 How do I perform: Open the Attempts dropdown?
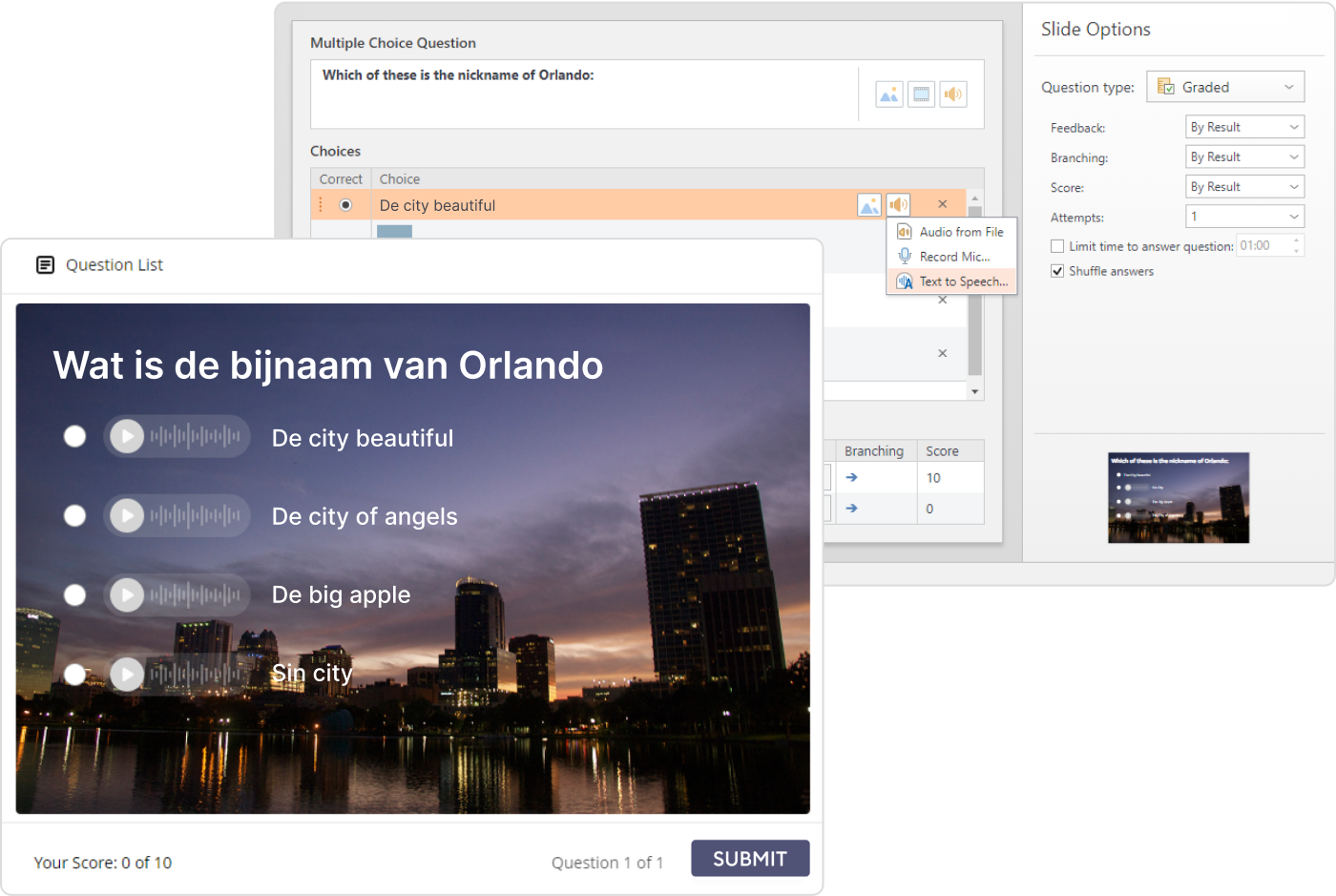pos(1244,217)
